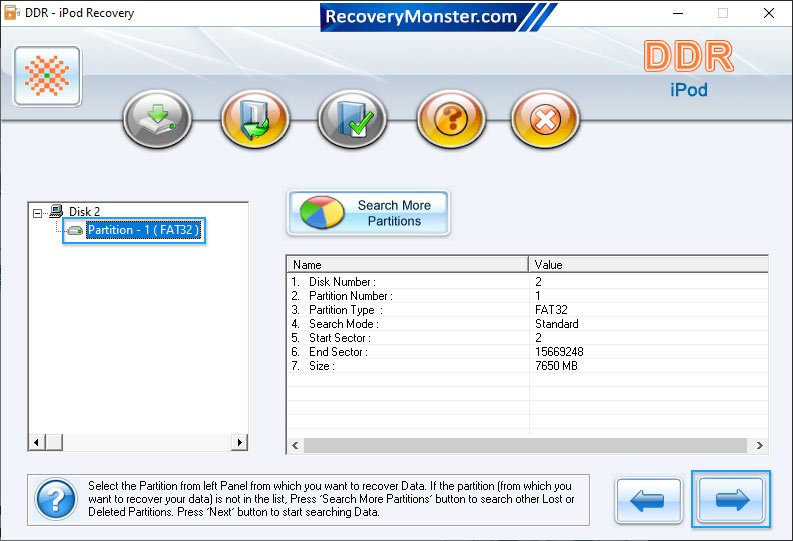Select the Disk Number row
The width and height of the screenshot is (793, 541).
pyautogui.click(x=527, y=282)
